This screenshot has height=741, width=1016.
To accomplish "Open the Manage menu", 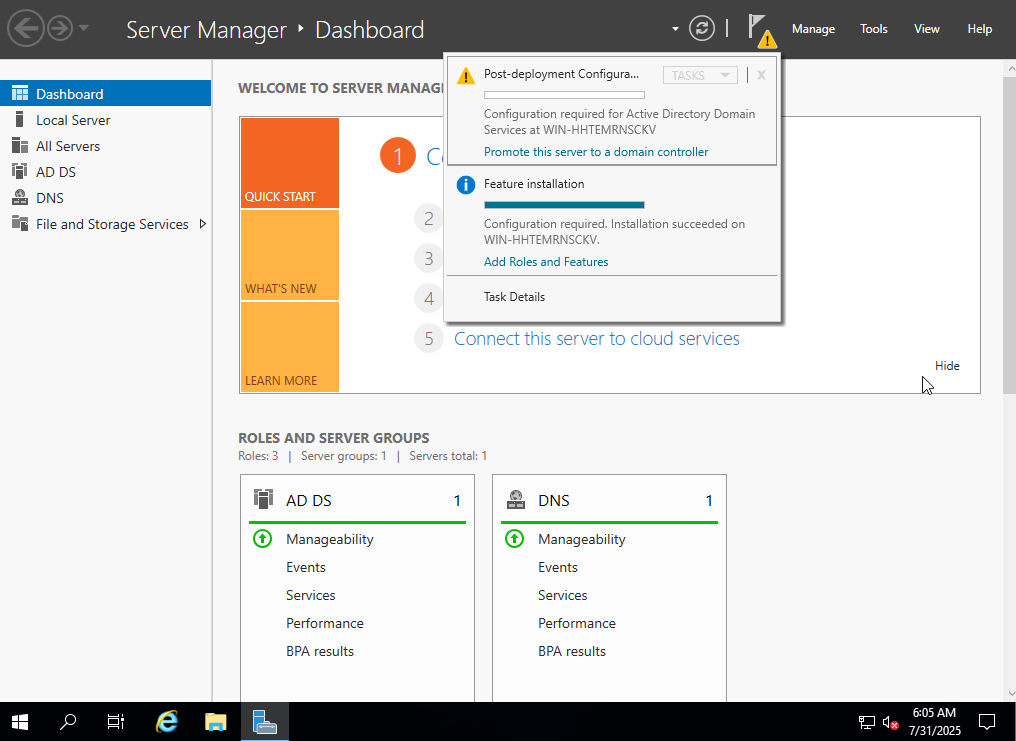I will [x=813, y=29].
